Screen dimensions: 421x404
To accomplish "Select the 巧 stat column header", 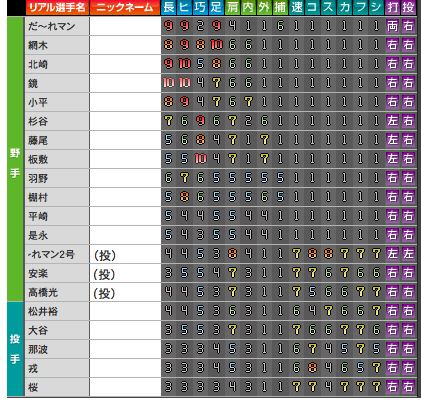I will point(200,7).
